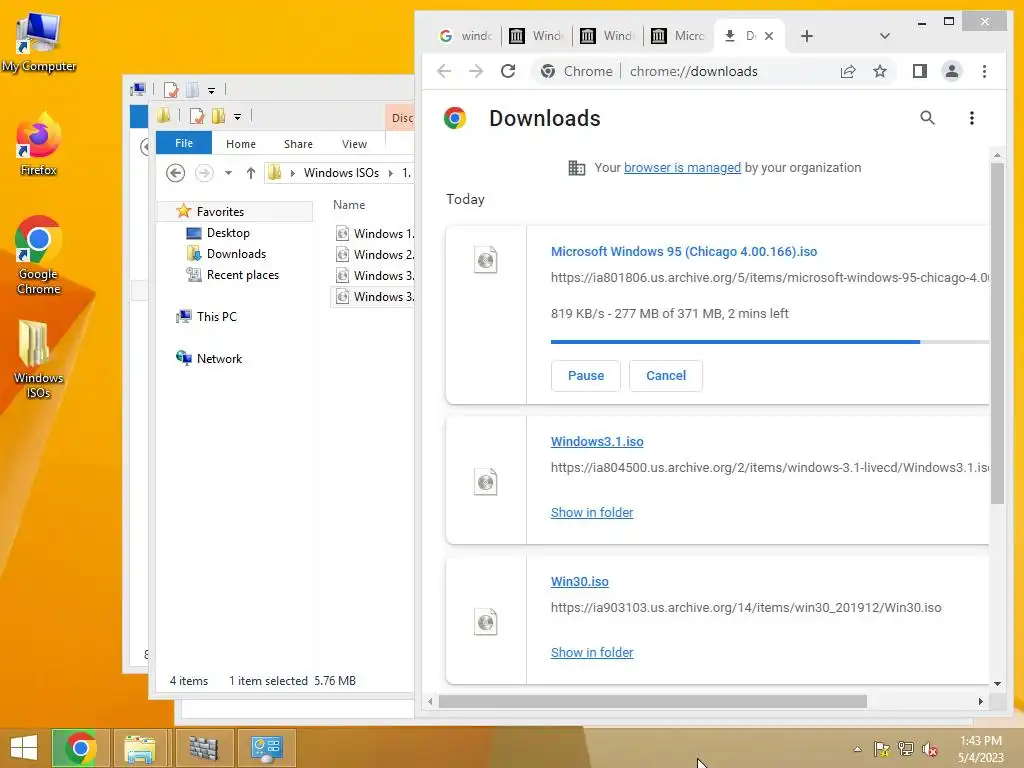Open File Explorer from the taskbar

pos(140,748)
